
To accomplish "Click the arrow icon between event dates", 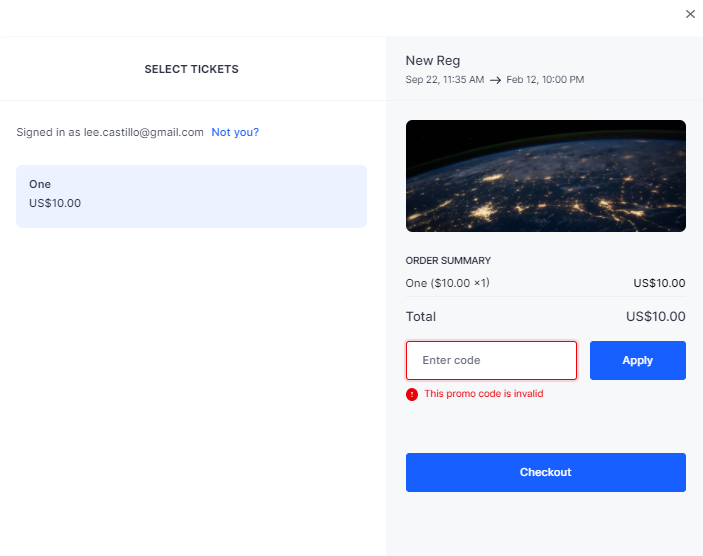I will tap(495, 80).
